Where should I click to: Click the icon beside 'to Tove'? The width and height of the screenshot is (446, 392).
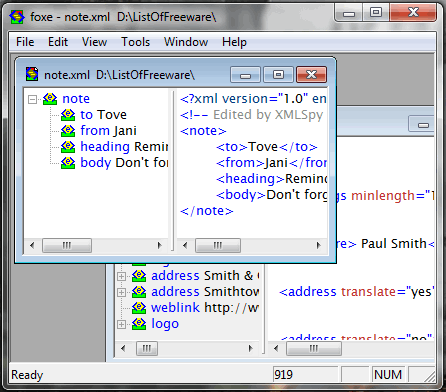tap(68, 115)
